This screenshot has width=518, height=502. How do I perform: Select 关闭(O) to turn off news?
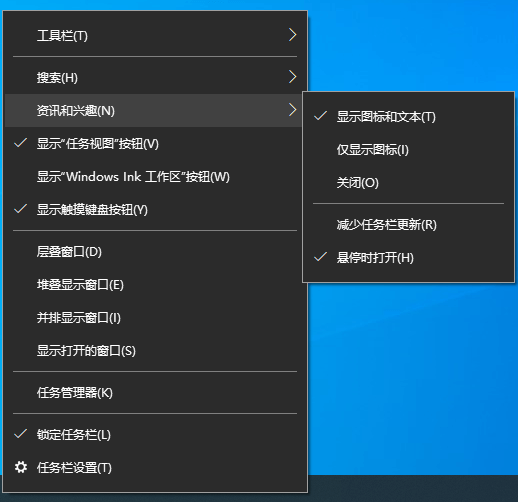click(408, 183)
